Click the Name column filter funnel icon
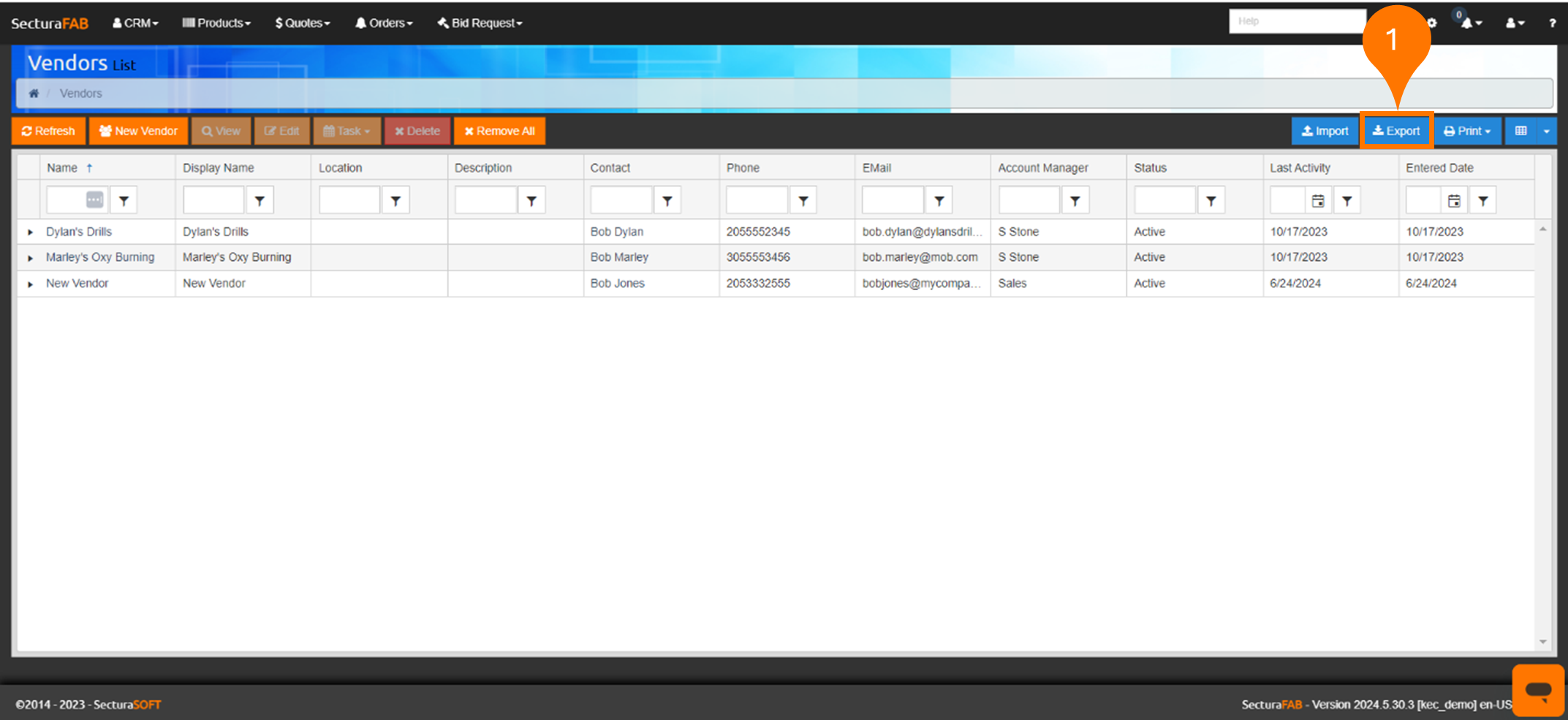The width and height of the screenshot is (1568, 720). click(124, 200)
